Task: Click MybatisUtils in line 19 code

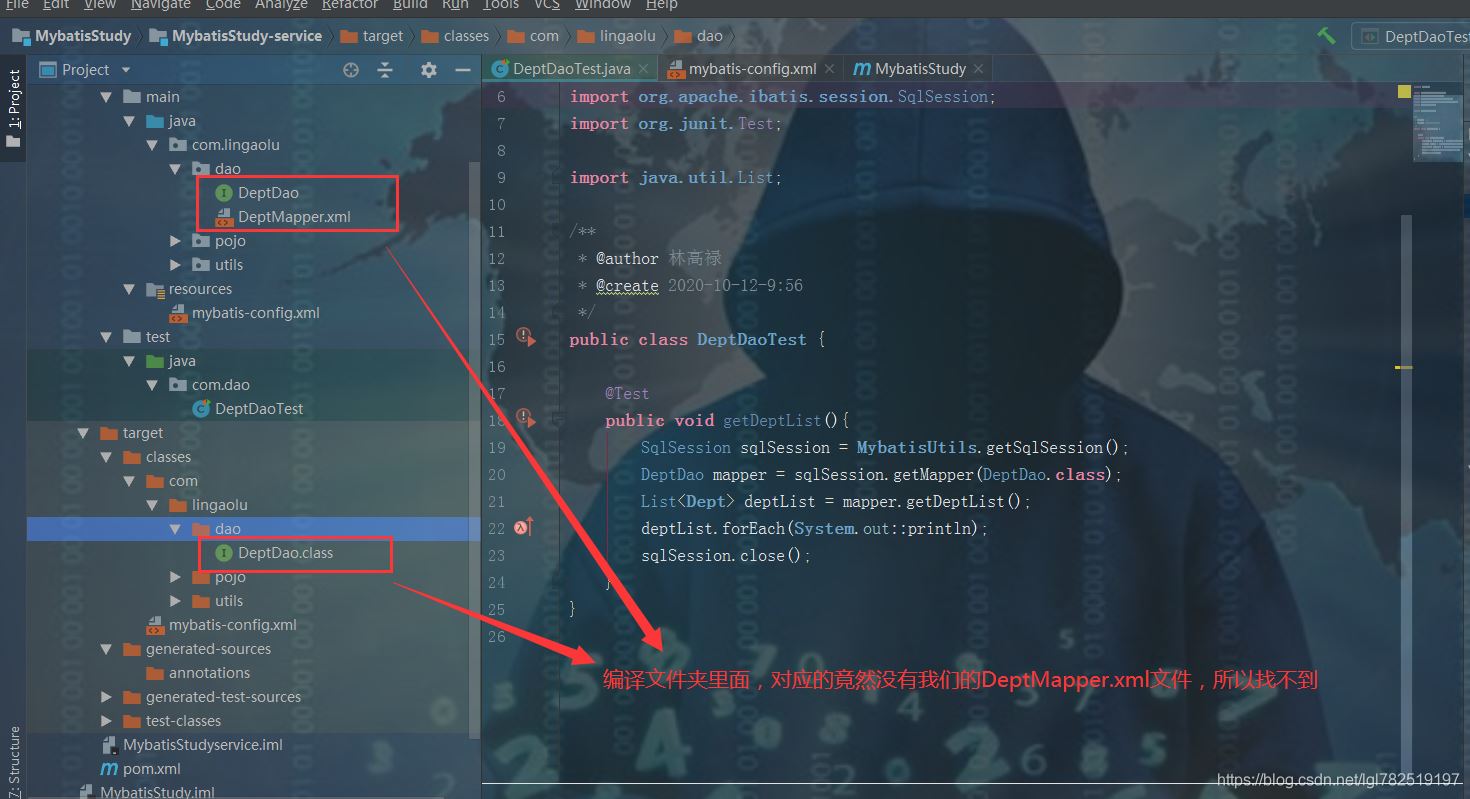Action: [x=916, y=447]
